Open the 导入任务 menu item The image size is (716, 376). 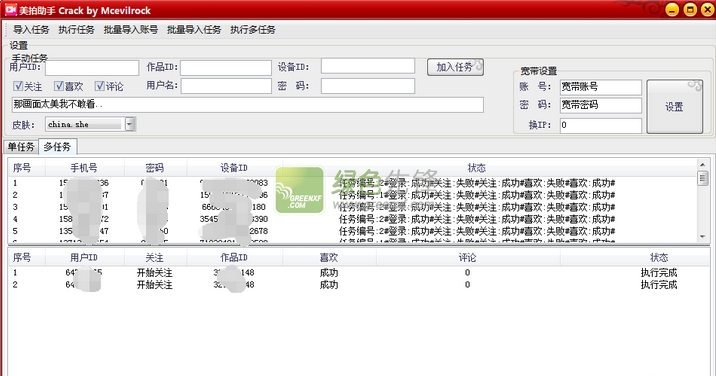[x=31, y=30]
